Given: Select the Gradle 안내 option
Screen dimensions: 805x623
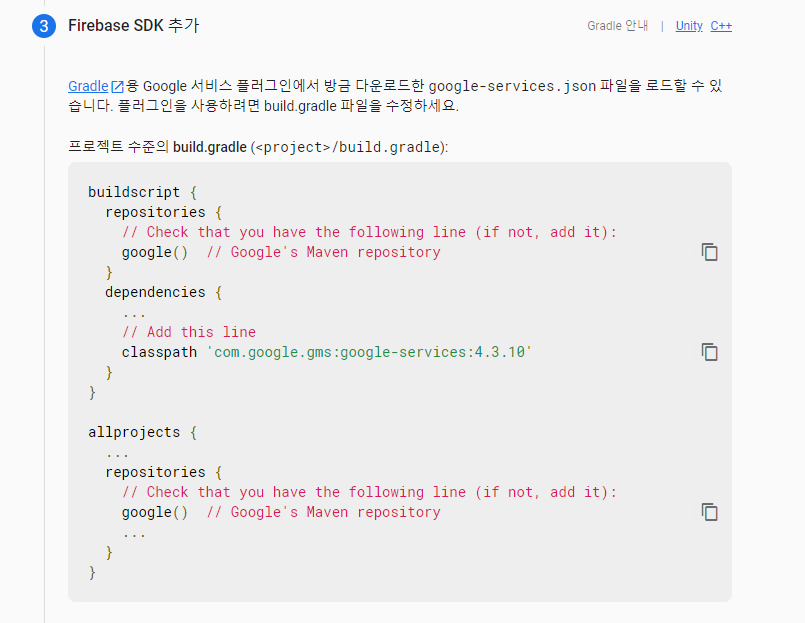Looking at the screenshot, I should [618, 26].
